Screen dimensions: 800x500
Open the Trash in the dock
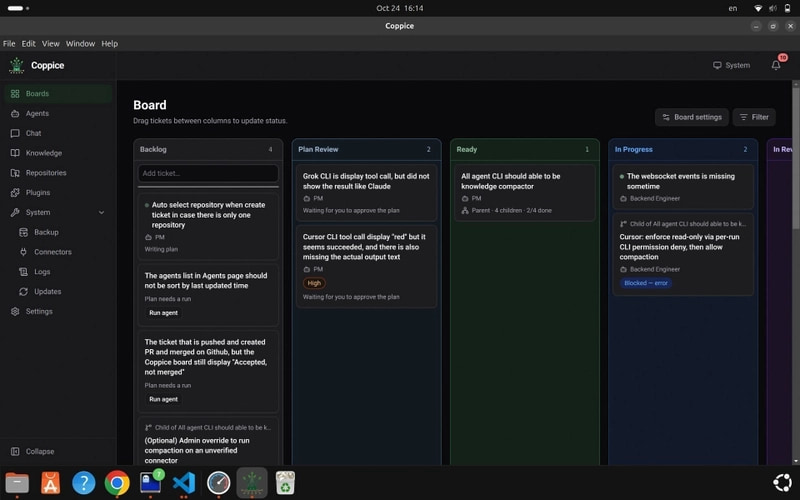[285, 483]
